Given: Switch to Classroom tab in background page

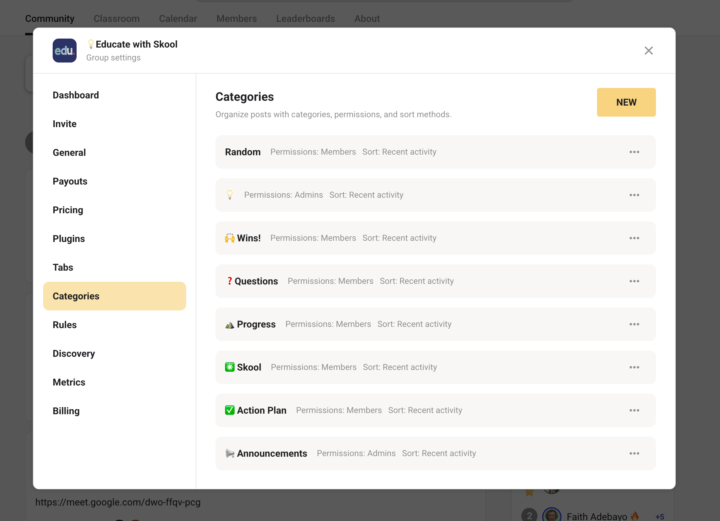Looking at the screenshot, I should click(x=117, y=19).
